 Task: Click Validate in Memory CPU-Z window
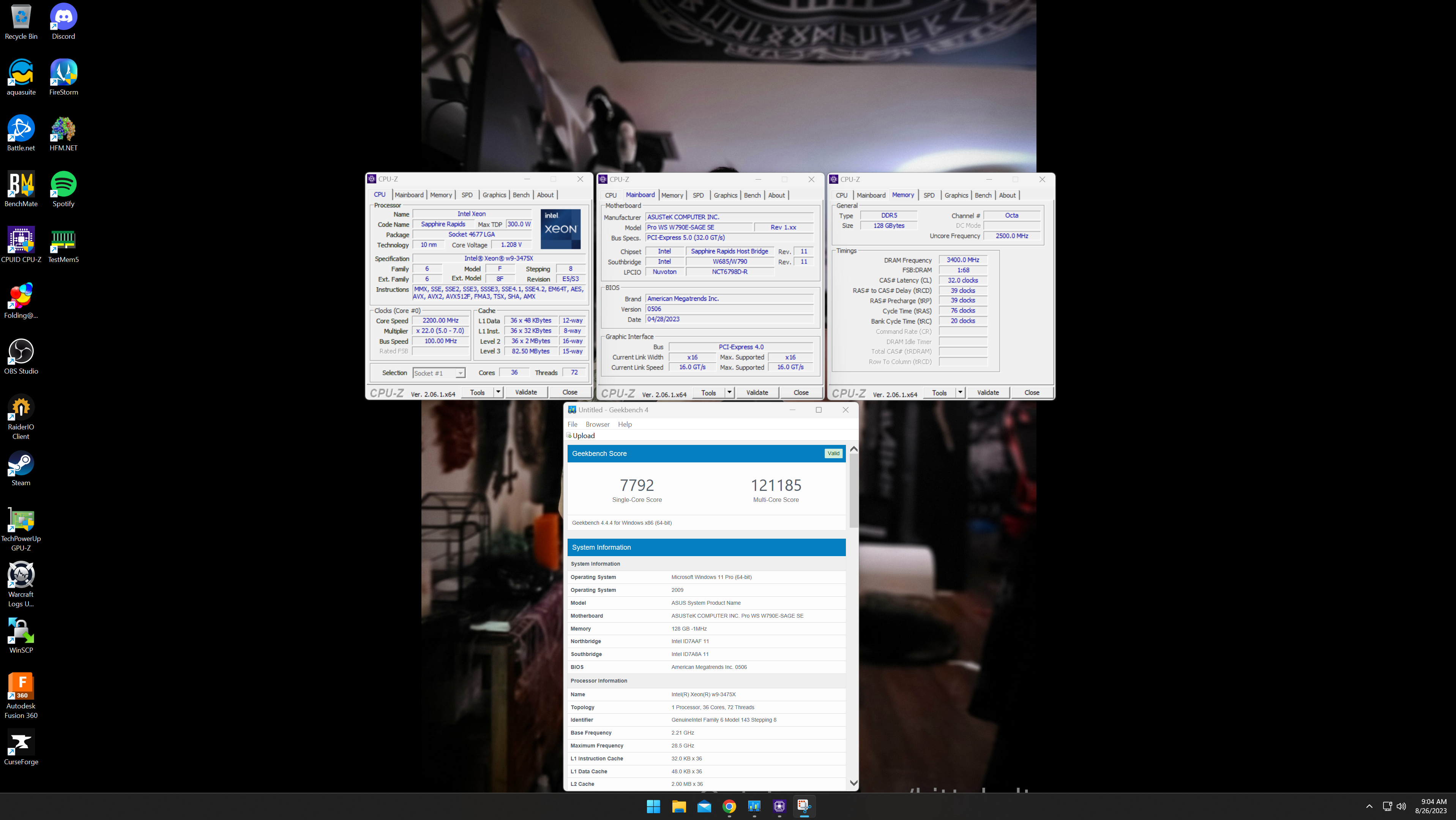pos(988,393)
